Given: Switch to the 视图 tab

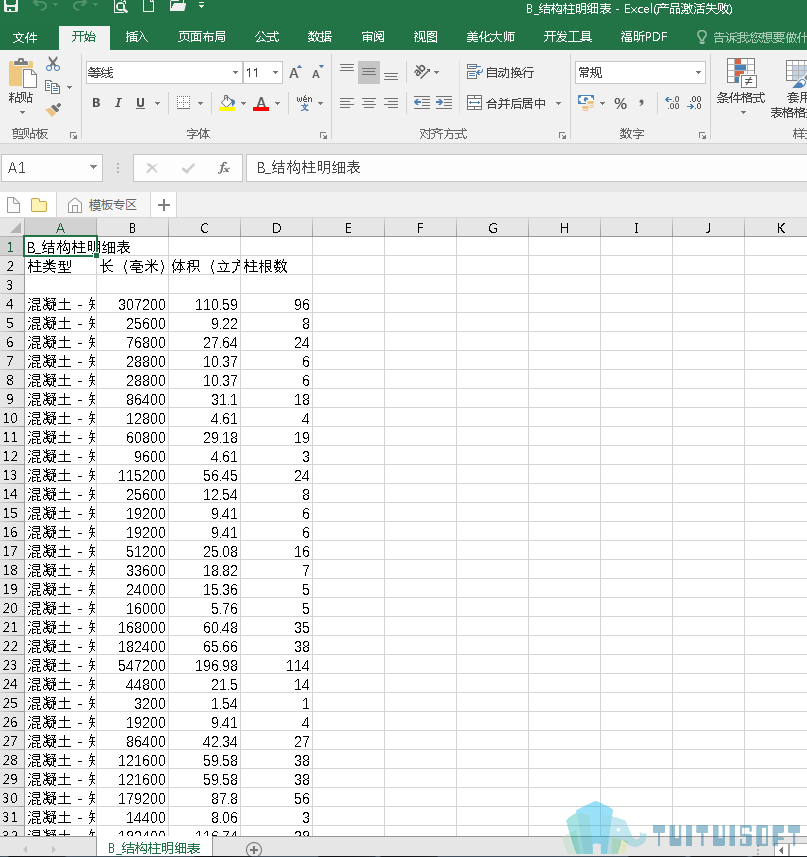Looking at the screenshot, I should [x=425, y=37].
